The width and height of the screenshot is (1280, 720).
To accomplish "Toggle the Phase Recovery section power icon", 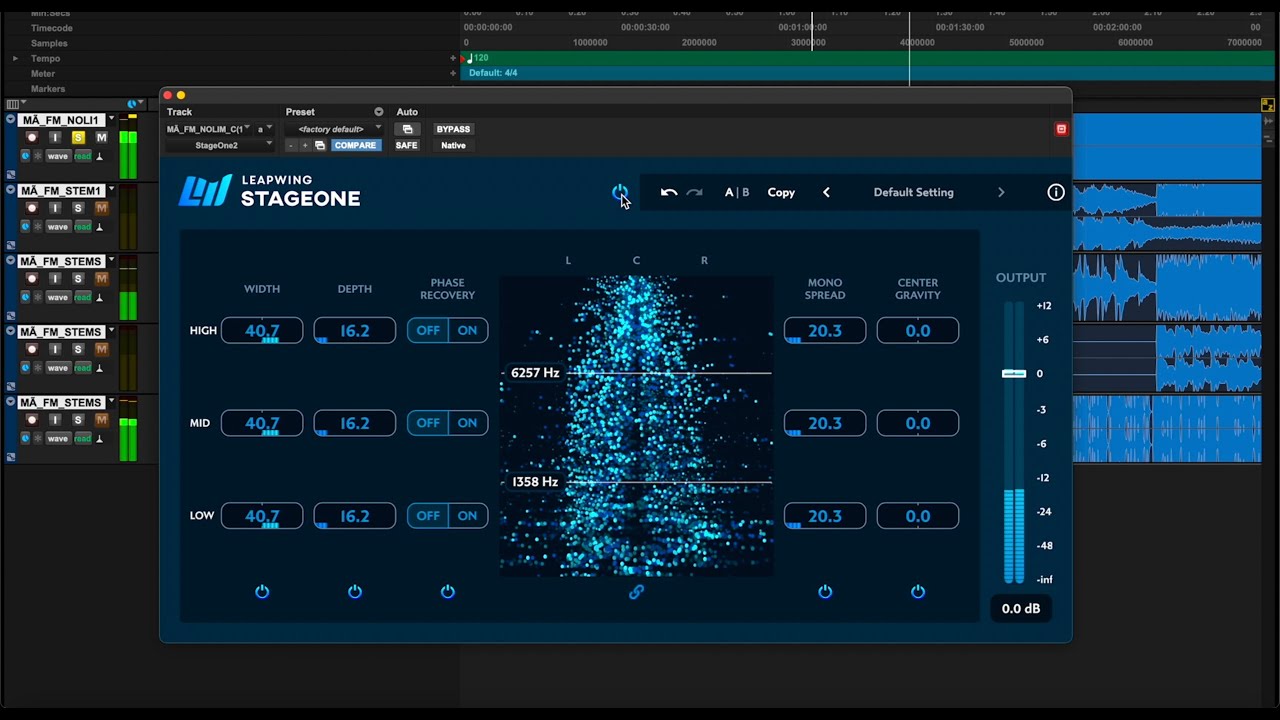I will point(448,592).
